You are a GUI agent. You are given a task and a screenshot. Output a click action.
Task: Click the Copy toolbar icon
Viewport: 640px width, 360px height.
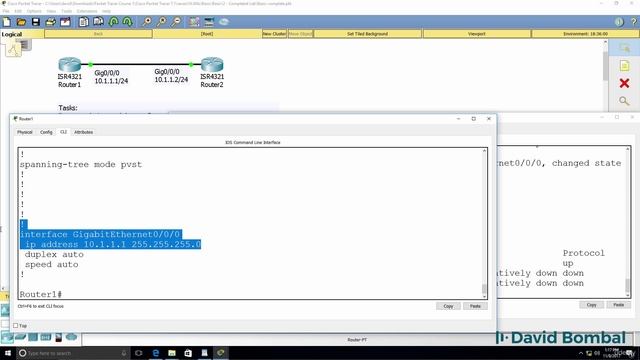tap(84, 22)
